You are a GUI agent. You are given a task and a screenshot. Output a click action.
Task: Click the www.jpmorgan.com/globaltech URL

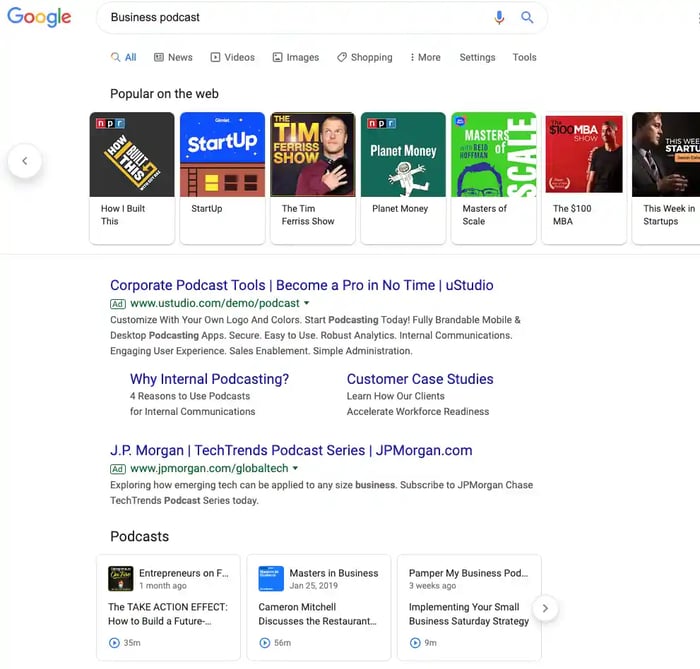(209, 468)
